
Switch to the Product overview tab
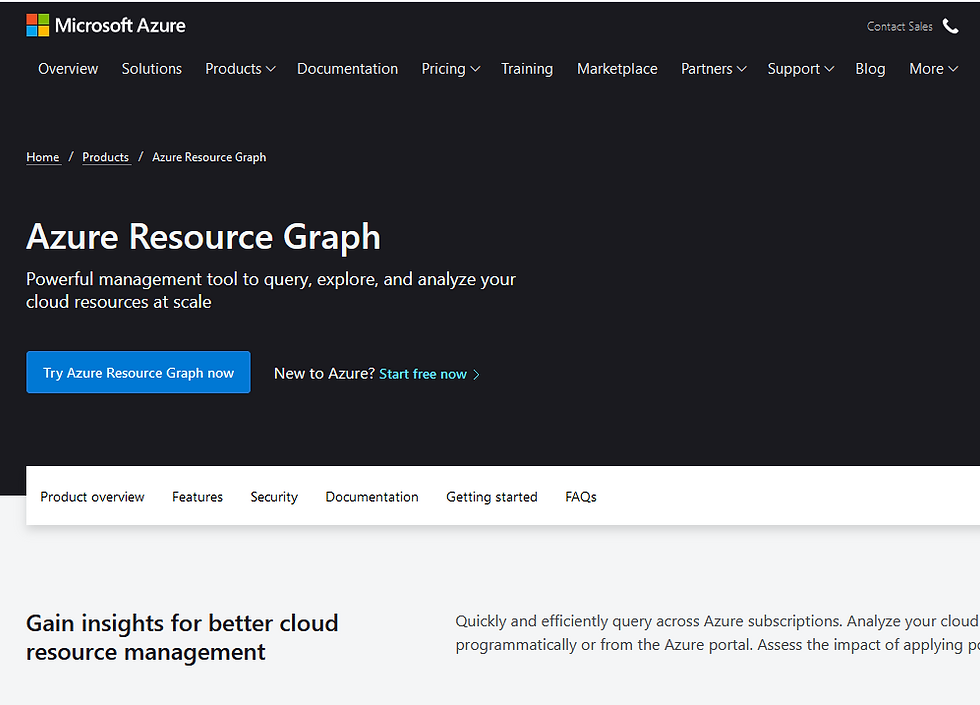point(92,497)
